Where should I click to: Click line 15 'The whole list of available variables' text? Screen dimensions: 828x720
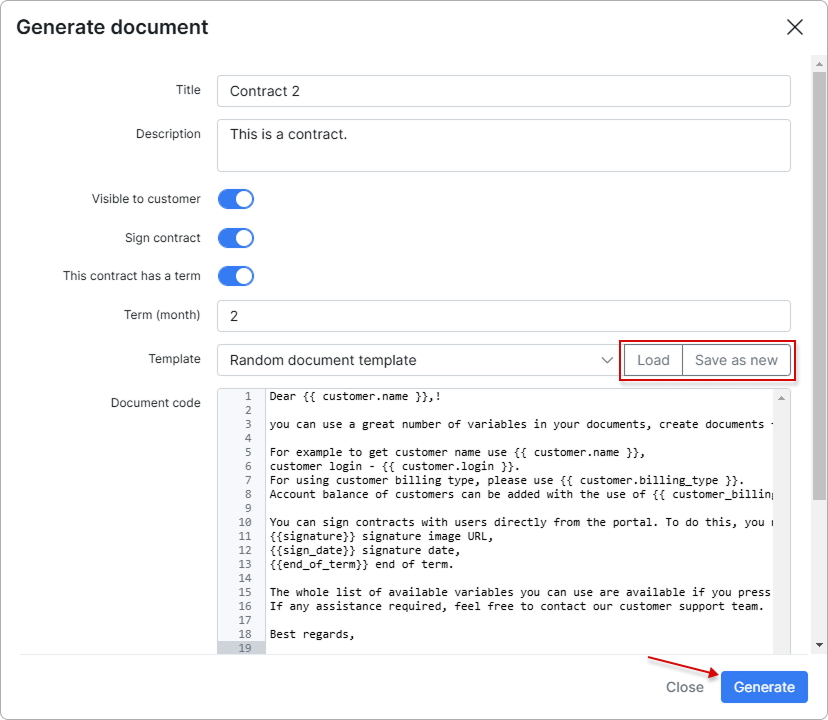tap(520, 592)
